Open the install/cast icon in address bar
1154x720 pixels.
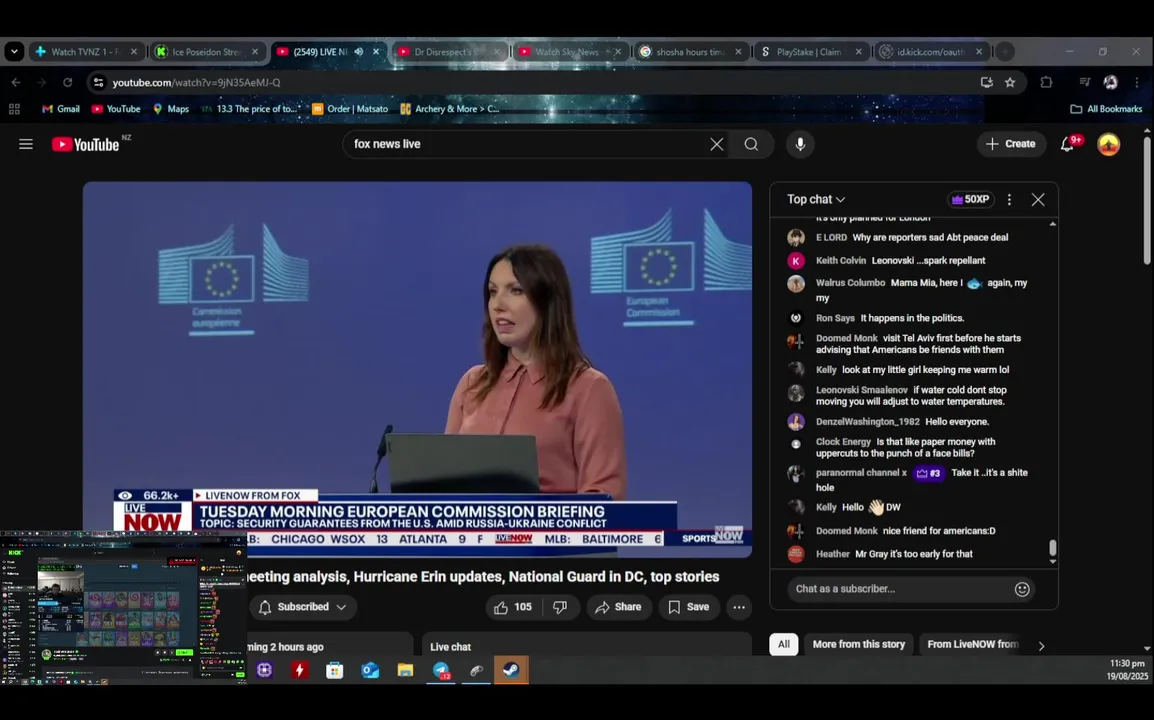pos(986,82)
